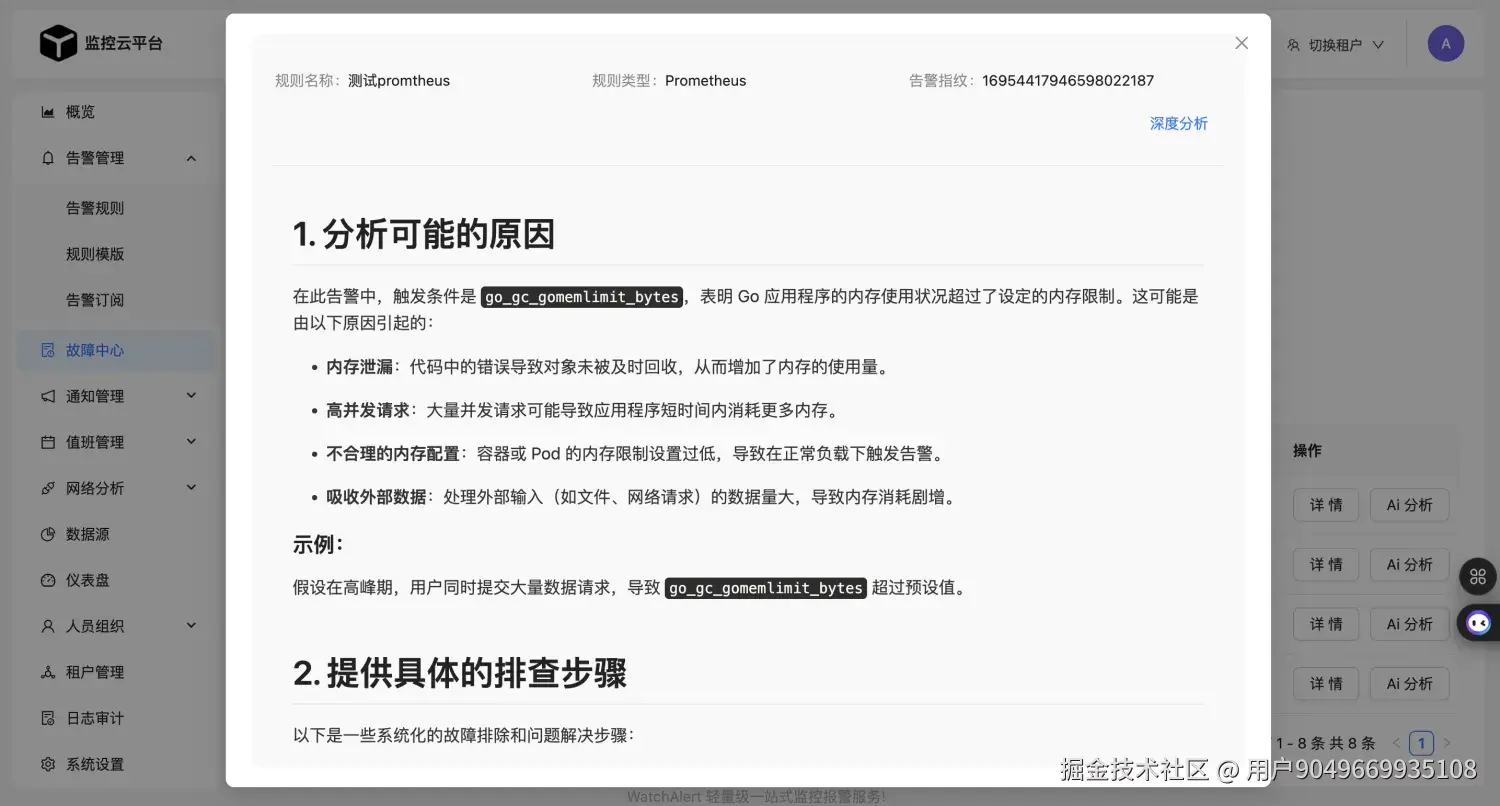Screen dimensions: 1500x806
Task: Click the top 'Ai 分析' button
Action: [1409, 505]
